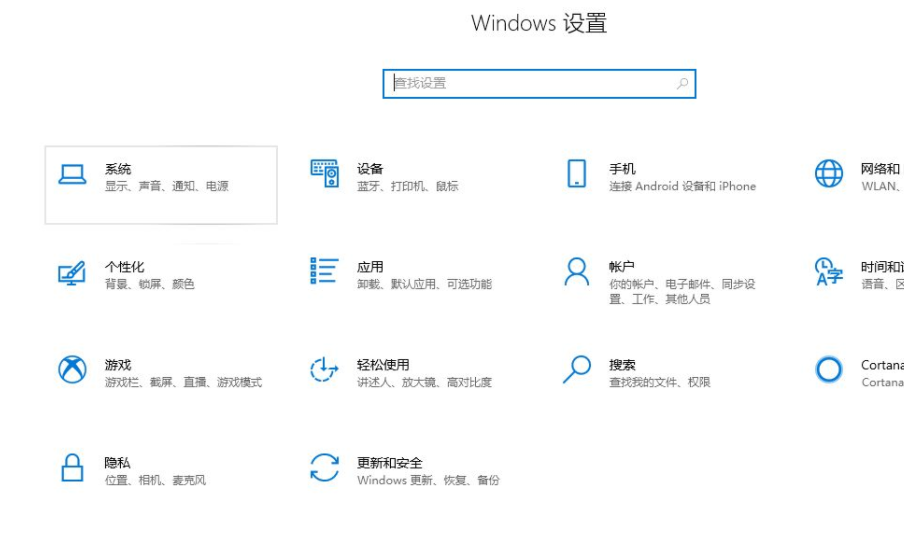Image resolution: width=904 pixels, height=559 pixels.
Task: Click '连接 Android 设备和 iPhone' text
Action: pyautogui.click(x=682, y=186)
